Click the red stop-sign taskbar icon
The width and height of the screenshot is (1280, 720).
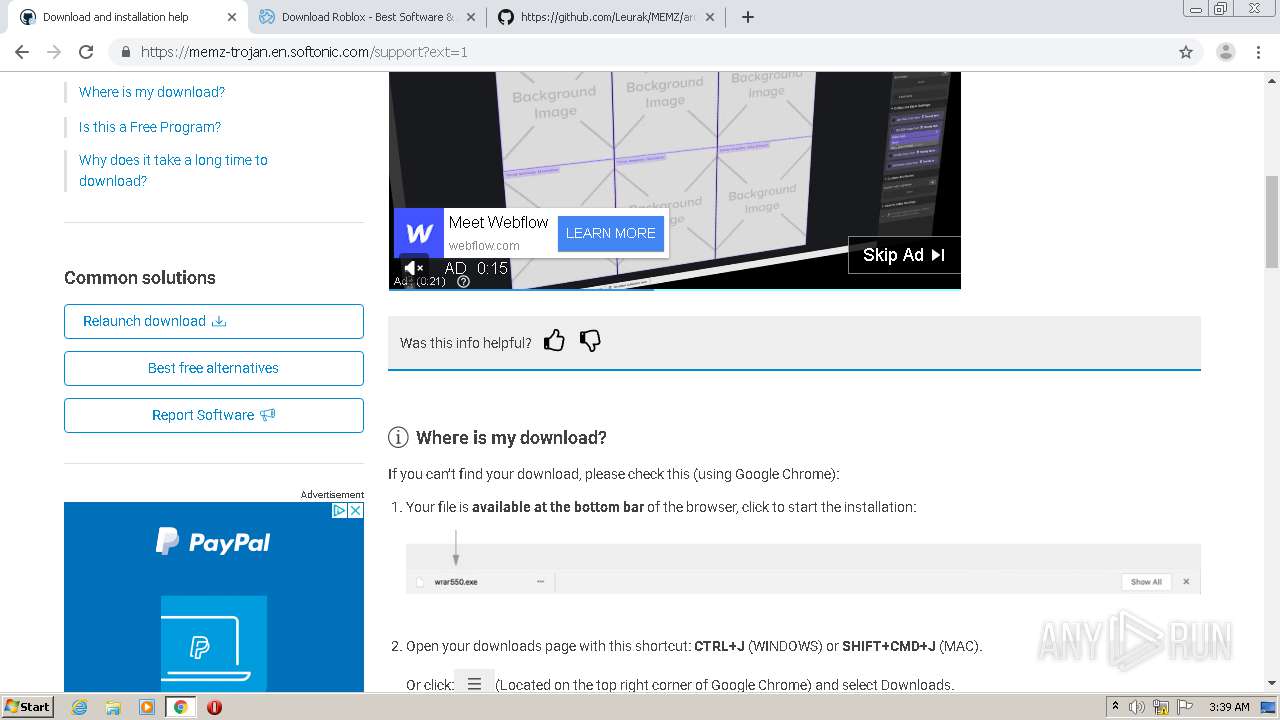pyautogui.click(x=214, y=707)
